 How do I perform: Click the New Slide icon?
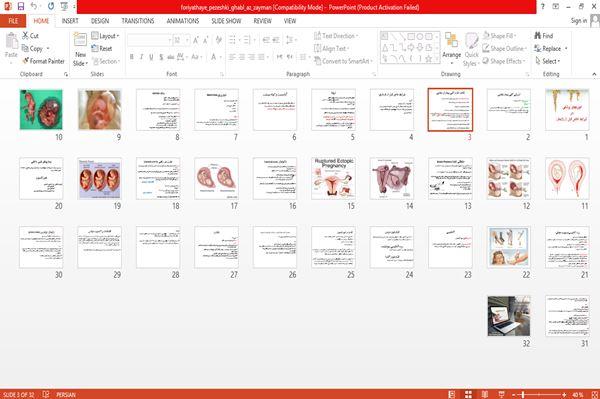(x=80, y=40)
